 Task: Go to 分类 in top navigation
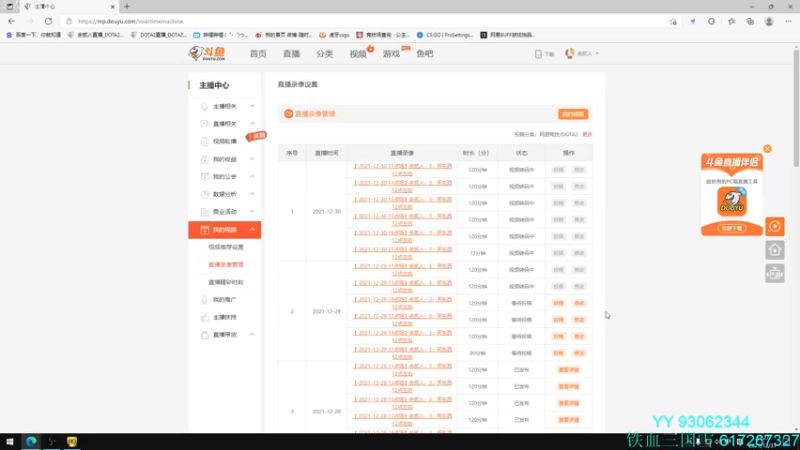click(x=324, y=54)
